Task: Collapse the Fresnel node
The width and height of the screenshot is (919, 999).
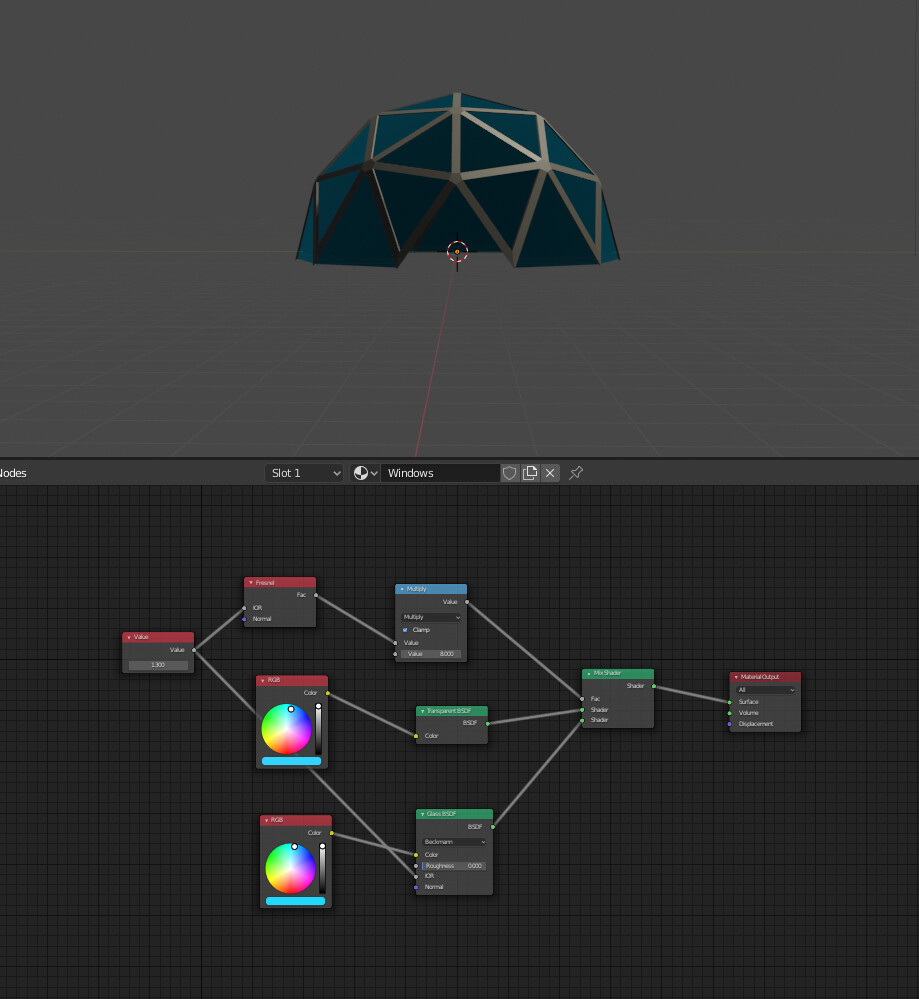Action: coord(250,583)
